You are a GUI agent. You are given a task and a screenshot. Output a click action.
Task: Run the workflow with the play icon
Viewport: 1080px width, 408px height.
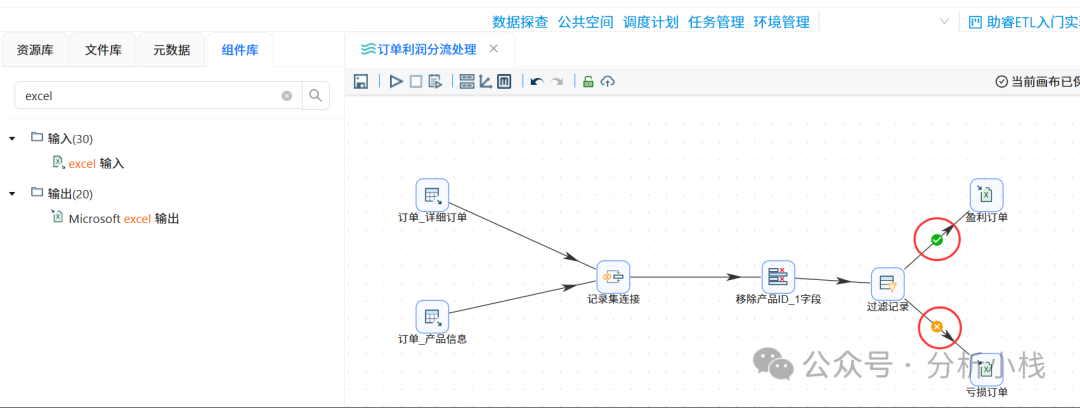pyautogui.click(x=396, y=82)
